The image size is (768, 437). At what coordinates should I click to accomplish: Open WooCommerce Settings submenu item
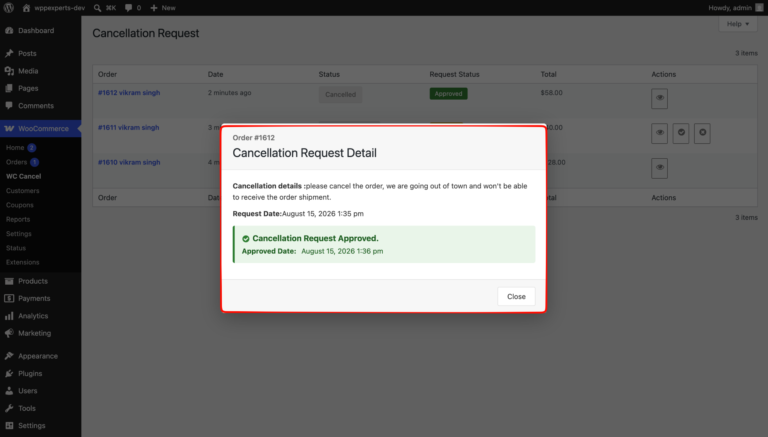[x=19, y=234]
